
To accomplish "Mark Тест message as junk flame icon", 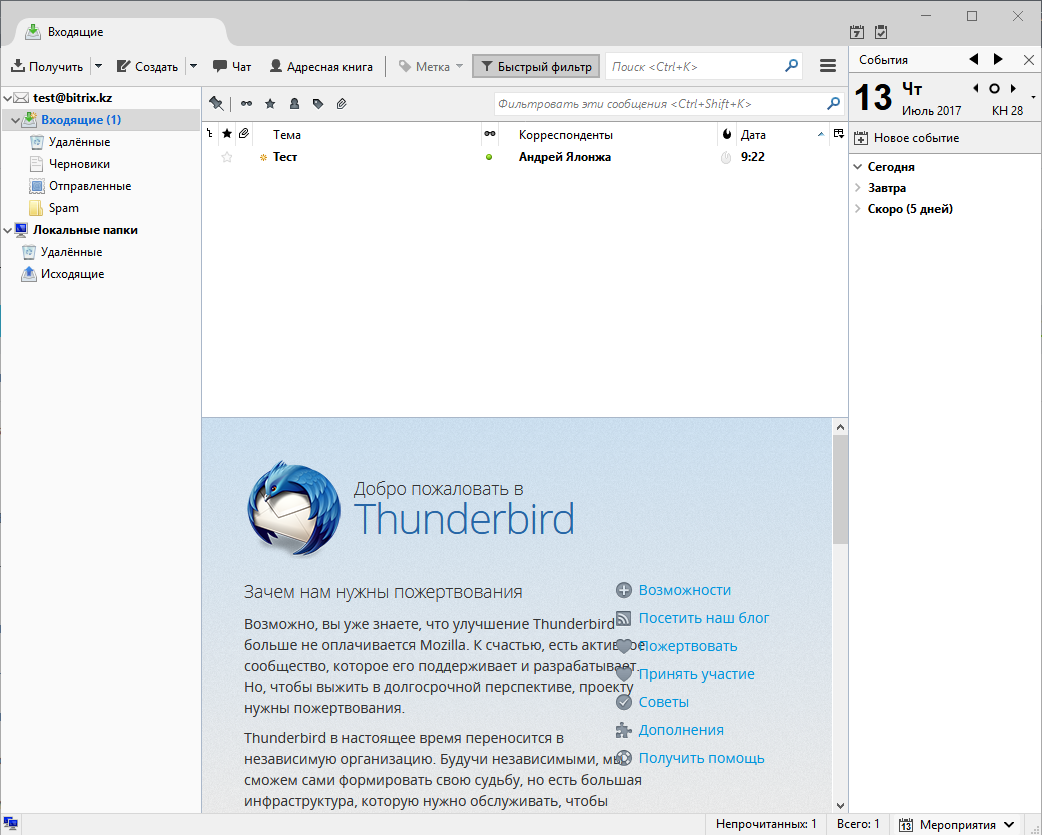I will [x=726, y=157].
